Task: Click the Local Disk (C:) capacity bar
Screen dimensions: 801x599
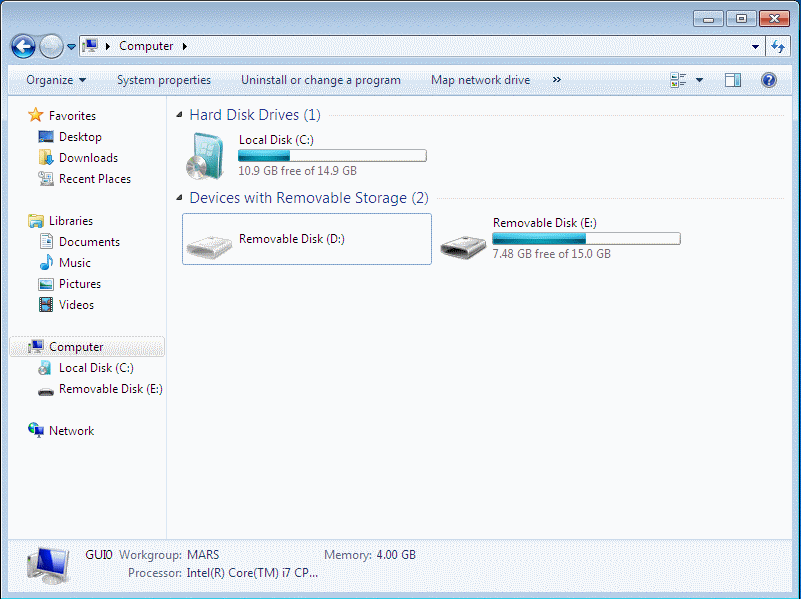Action: (332, 155)
